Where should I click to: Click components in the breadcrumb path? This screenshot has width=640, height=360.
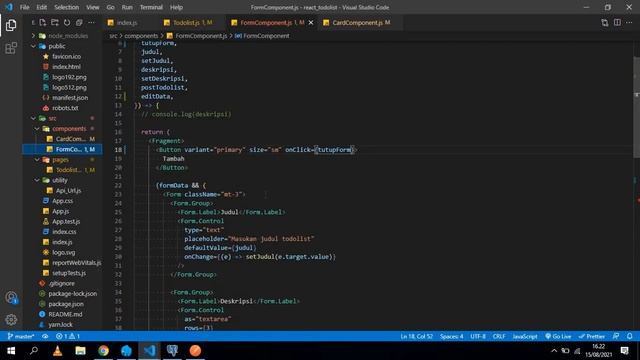pyautogui.click(x=141, y=36)
